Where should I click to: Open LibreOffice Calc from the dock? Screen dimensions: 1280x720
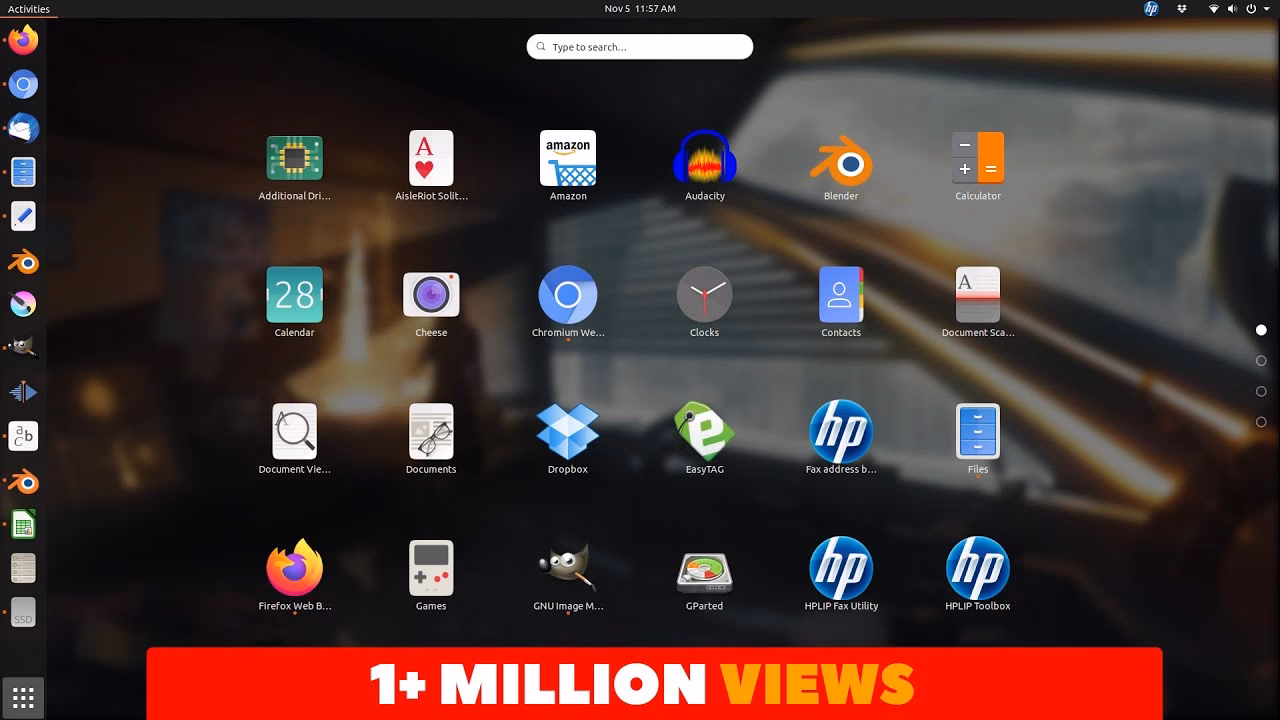click(x=22, y=523)
